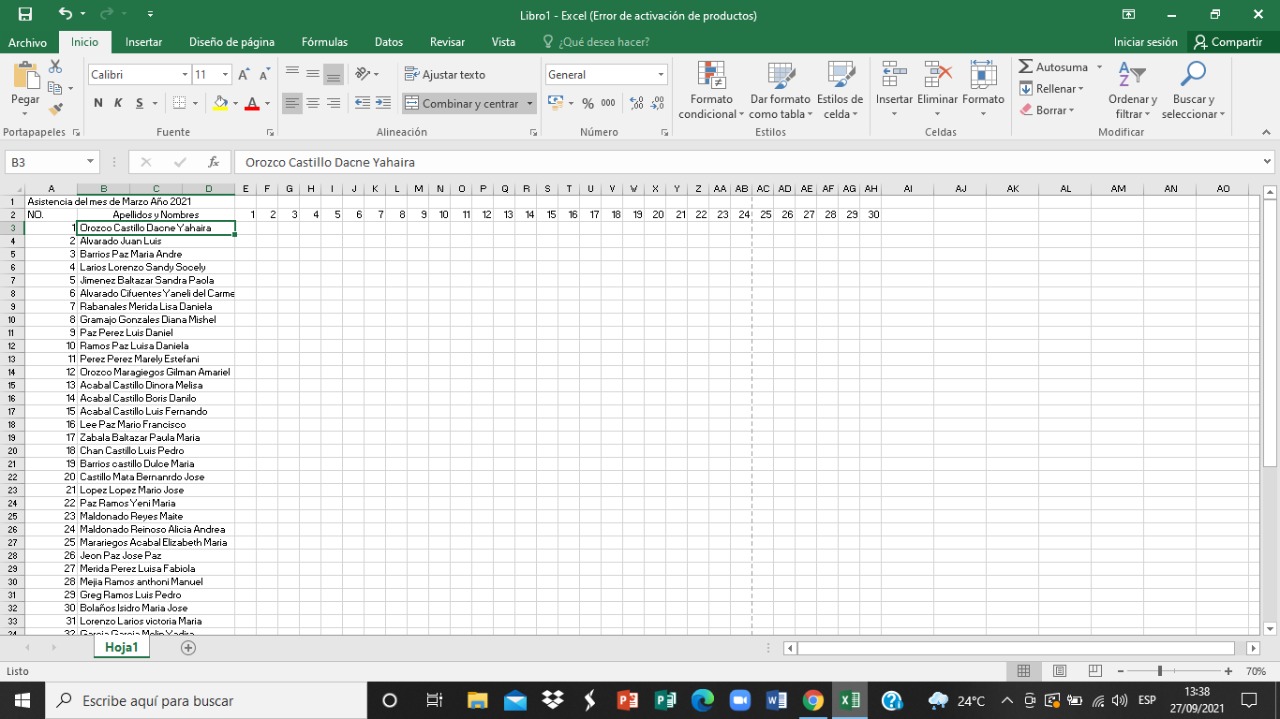Increase font size with large A icon
Image resolution: width=1280 pixels, height=719 pixels.
[x=244, y=75]
